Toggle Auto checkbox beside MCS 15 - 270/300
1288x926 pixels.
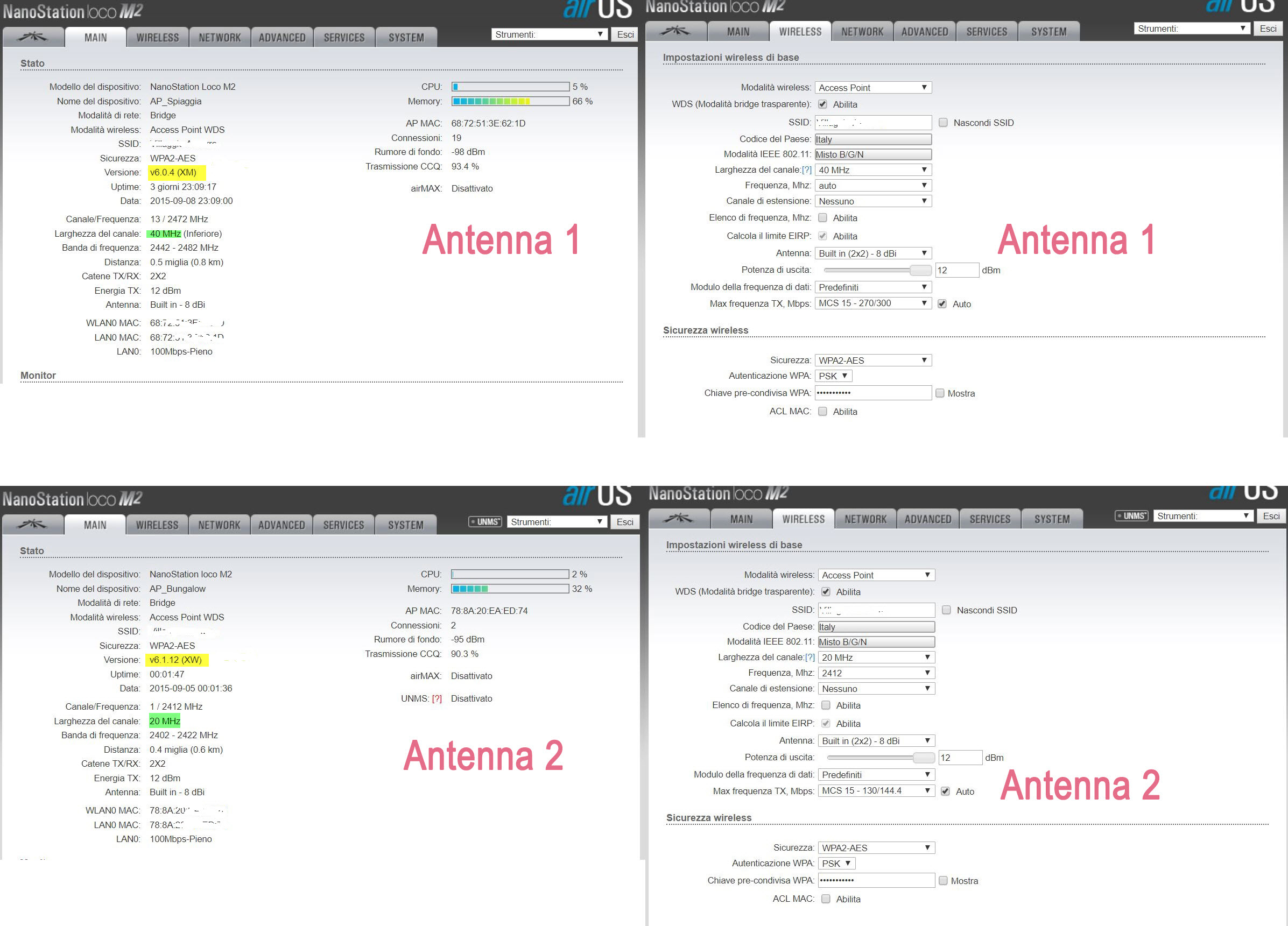942,304
